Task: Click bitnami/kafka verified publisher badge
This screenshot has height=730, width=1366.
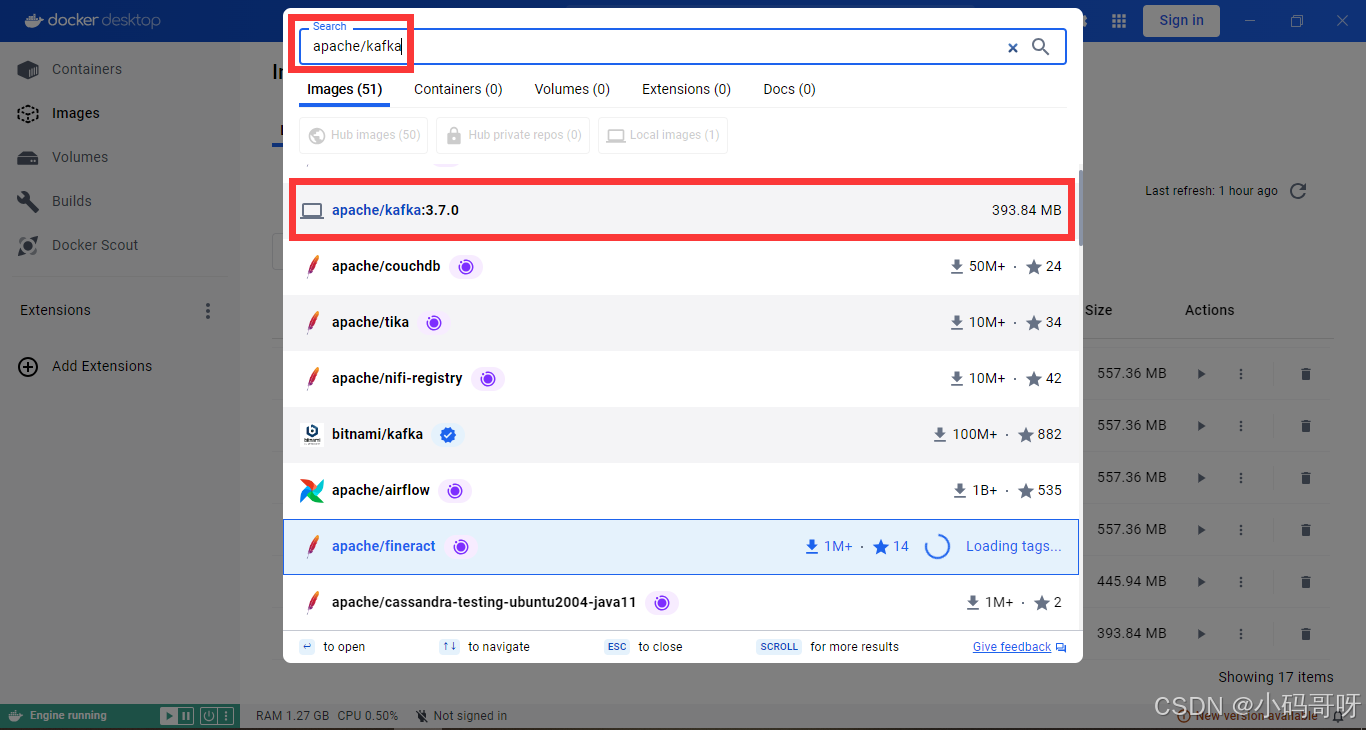Action: tap(448, 435)
